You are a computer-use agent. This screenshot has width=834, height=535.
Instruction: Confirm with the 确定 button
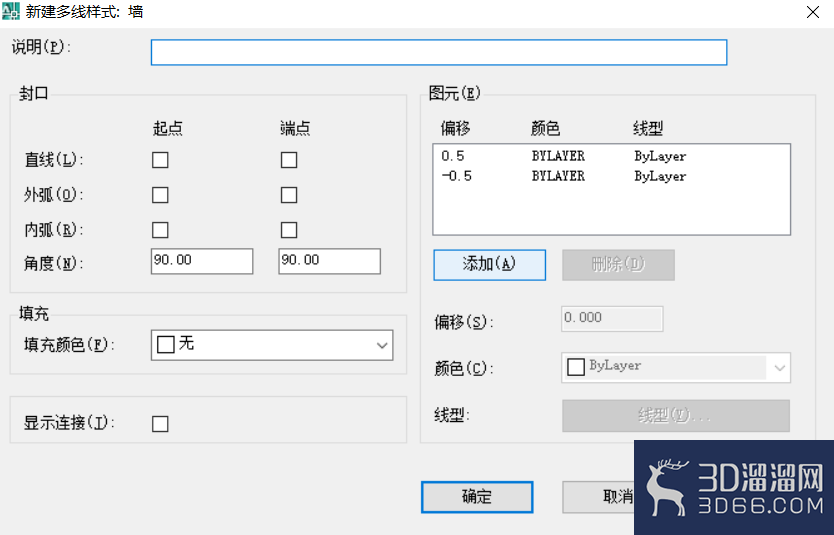(477, 497)
